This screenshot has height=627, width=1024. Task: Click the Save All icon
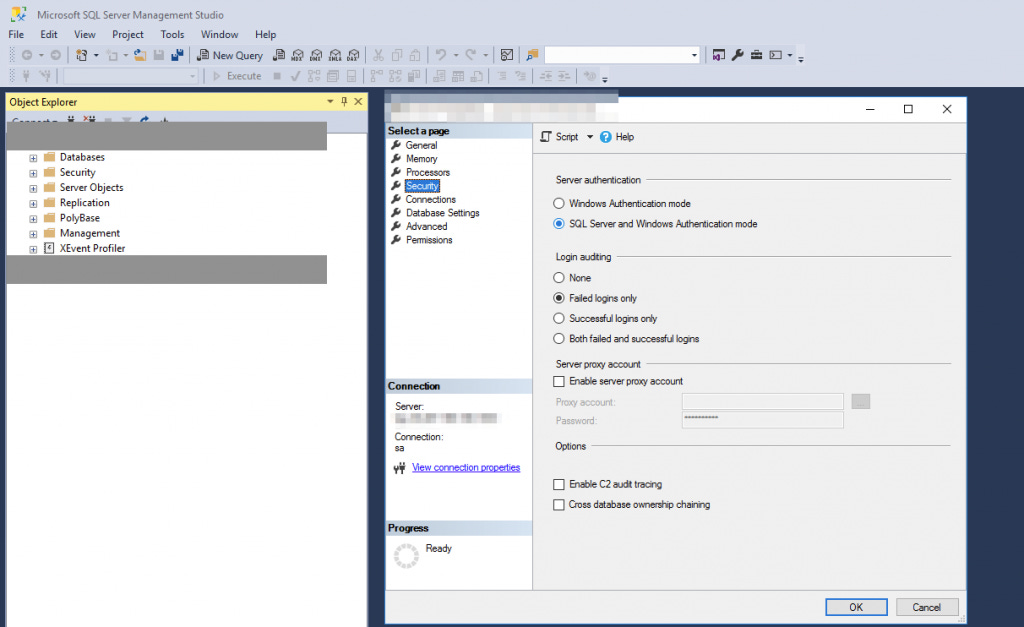[x=177, y=56]
